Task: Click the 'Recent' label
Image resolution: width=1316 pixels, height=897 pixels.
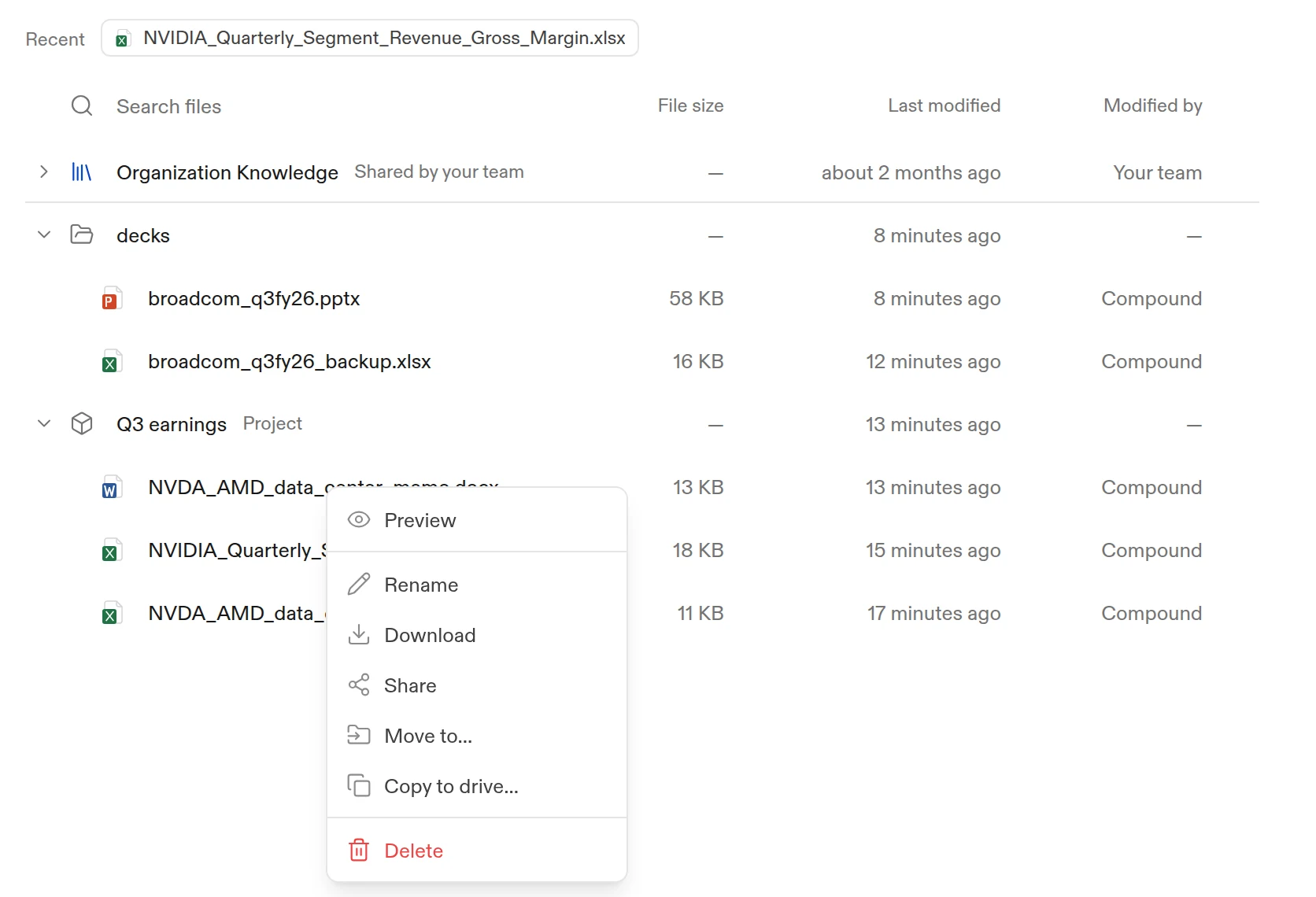Action: tap(54, 39)
